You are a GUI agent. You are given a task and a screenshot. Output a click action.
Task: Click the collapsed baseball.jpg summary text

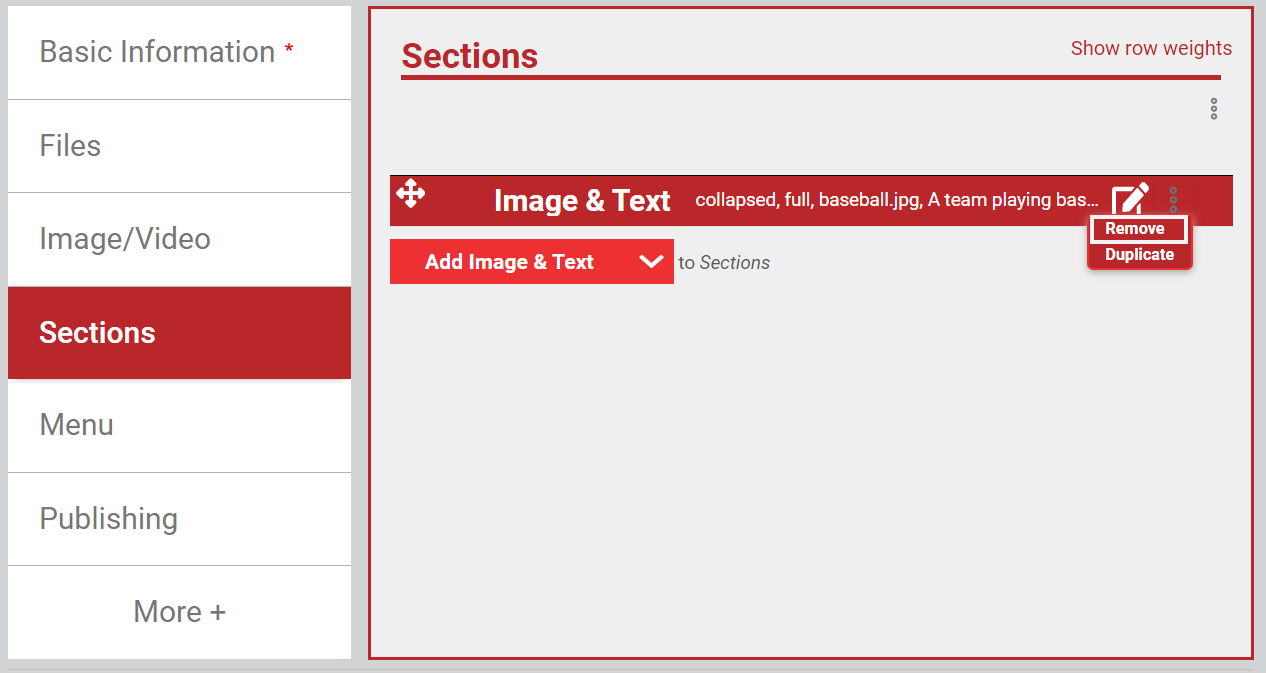point(897,200)
